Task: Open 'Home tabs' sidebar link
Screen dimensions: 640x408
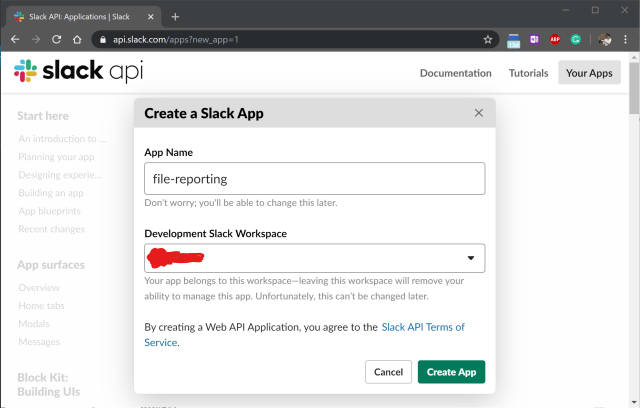Action: click(x=41, y=306)
